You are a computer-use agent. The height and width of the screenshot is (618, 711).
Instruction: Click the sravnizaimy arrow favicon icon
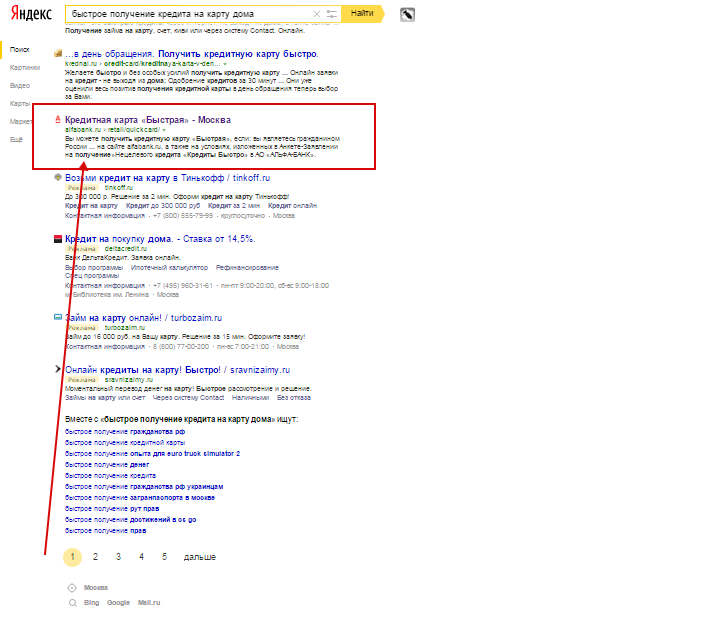pos(58,369)
